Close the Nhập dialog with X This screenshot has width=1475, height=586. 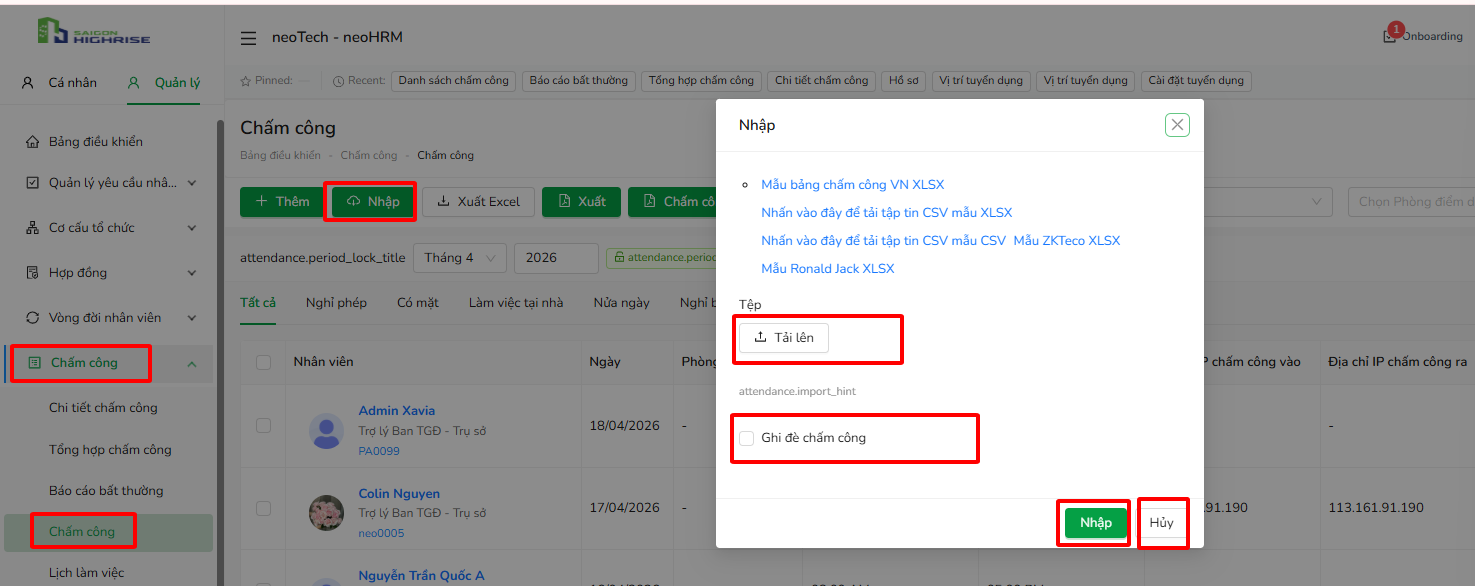click(1177, 125)
